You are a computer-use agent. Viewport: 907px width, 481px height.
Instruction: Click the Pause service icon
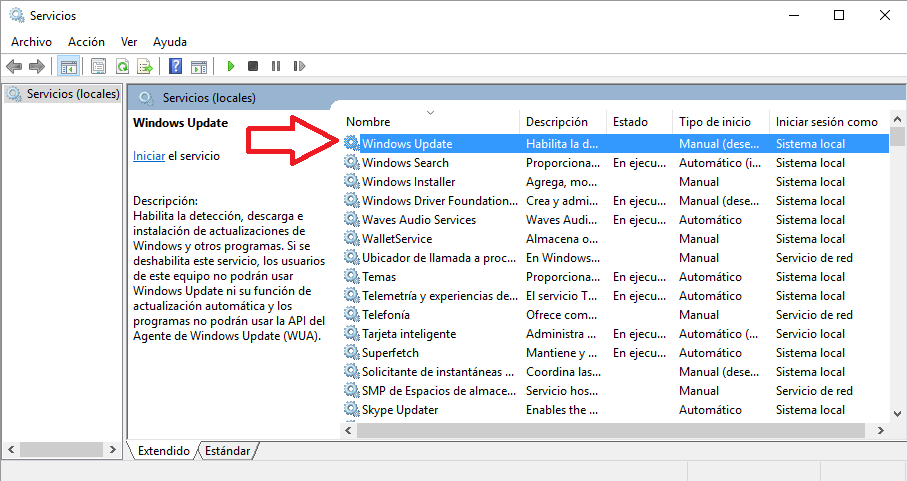coord(276,66)
